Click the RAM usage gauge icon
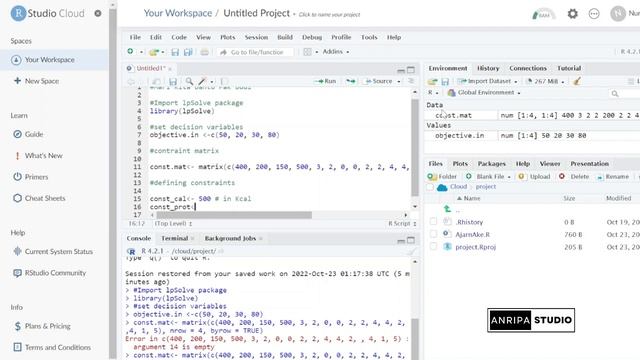Screen dimensions: 640x360 544,14
